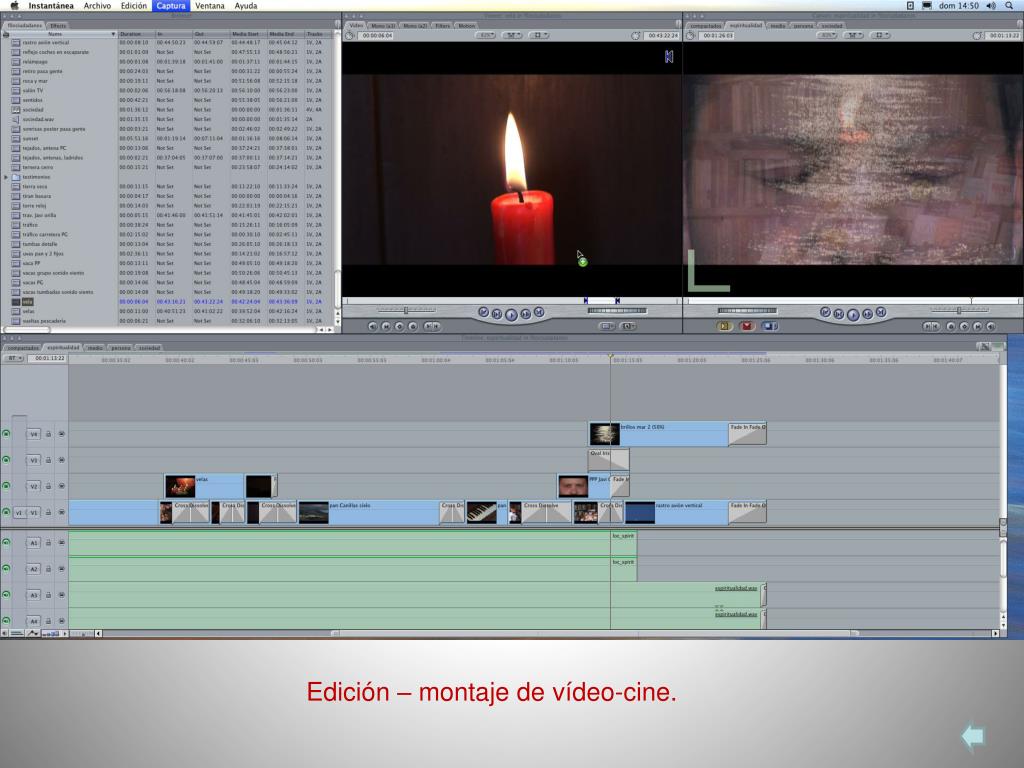
Task: Open Viewer playhead sync pop-up
Action: [x=511, y=35]
